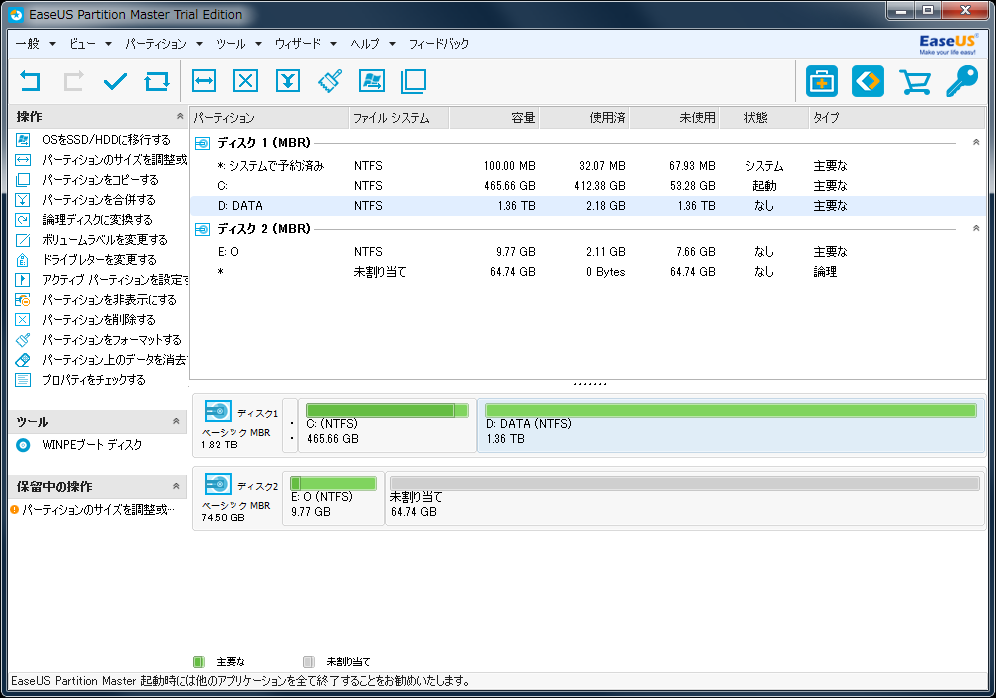Click the gray 未割り当て legend swatch

(309, 662)
